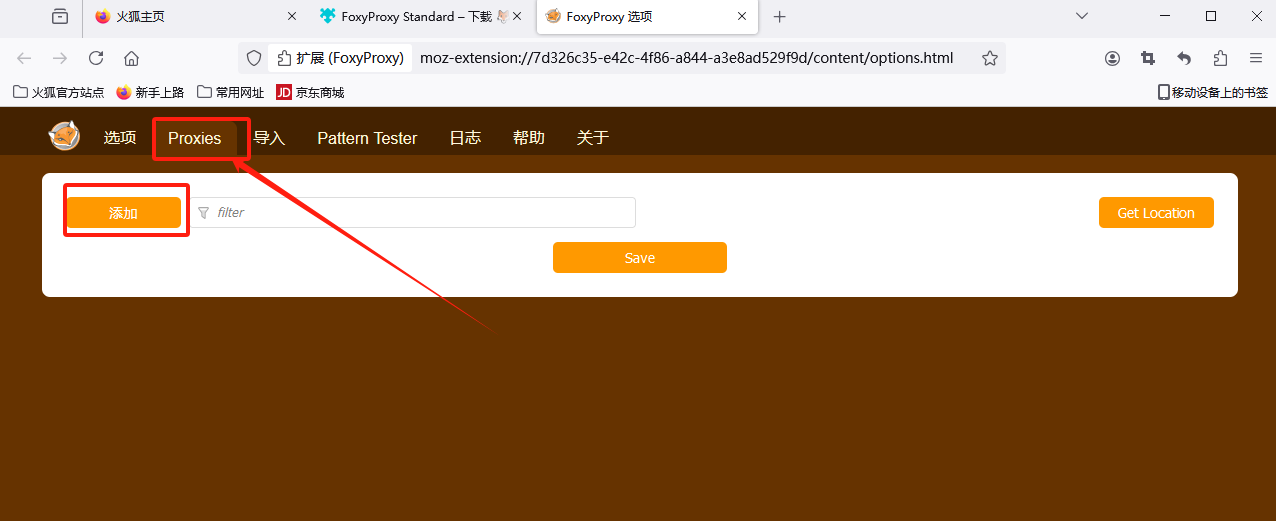Image resolution: width=1276 pixels, height=521 pixels.
Task: Open the 帮助 menu item
Action: pyautogui.click(x=529, y=138)
